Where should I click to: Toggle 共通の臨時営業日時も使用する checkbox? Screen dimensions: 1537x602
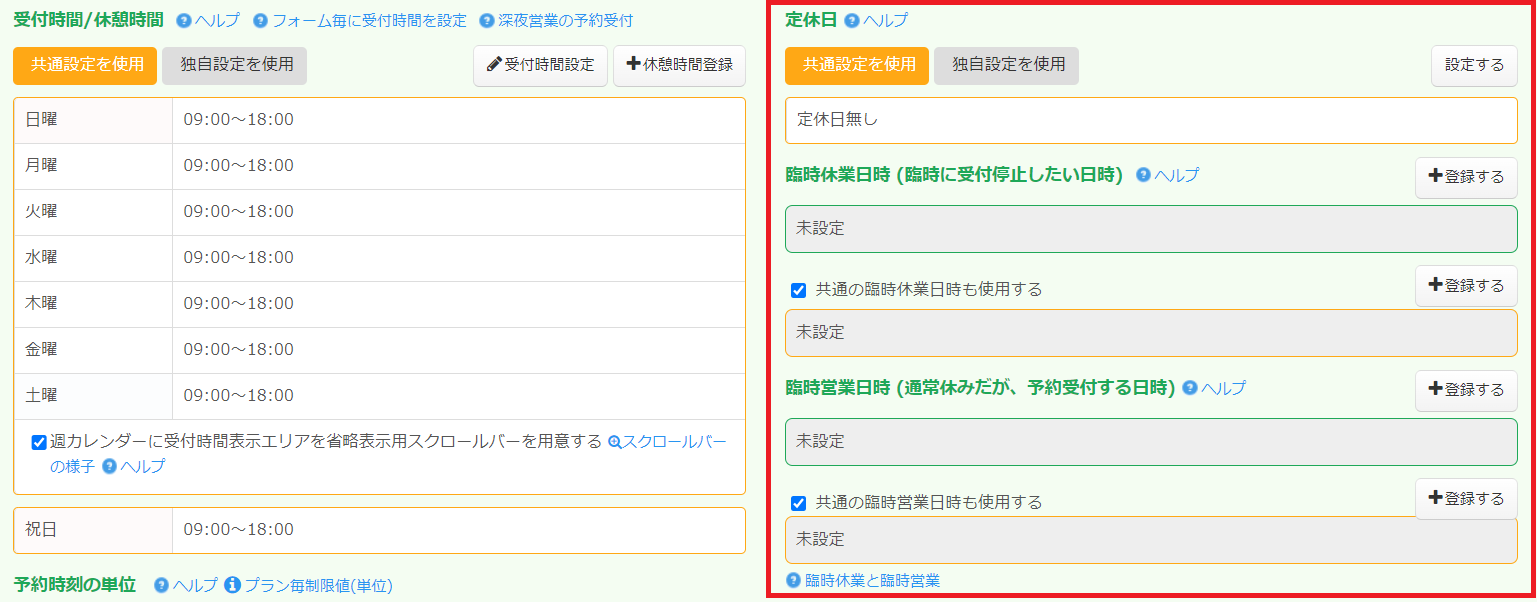[798, 503]
